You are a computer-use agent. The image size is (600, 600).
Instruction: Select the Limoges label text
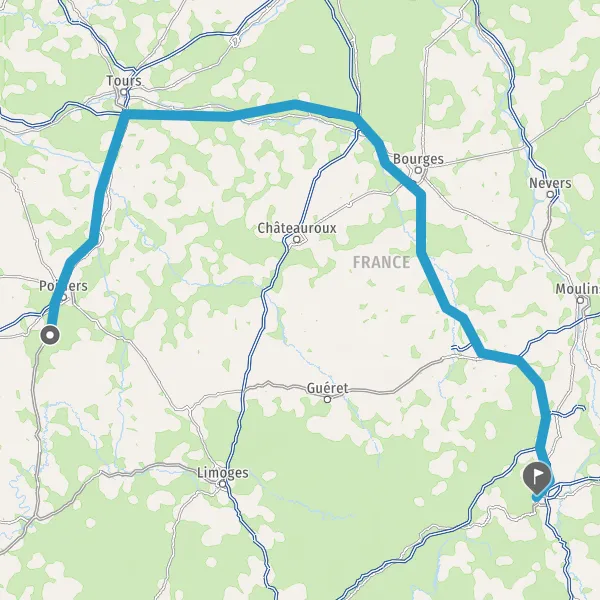point(223,473)
